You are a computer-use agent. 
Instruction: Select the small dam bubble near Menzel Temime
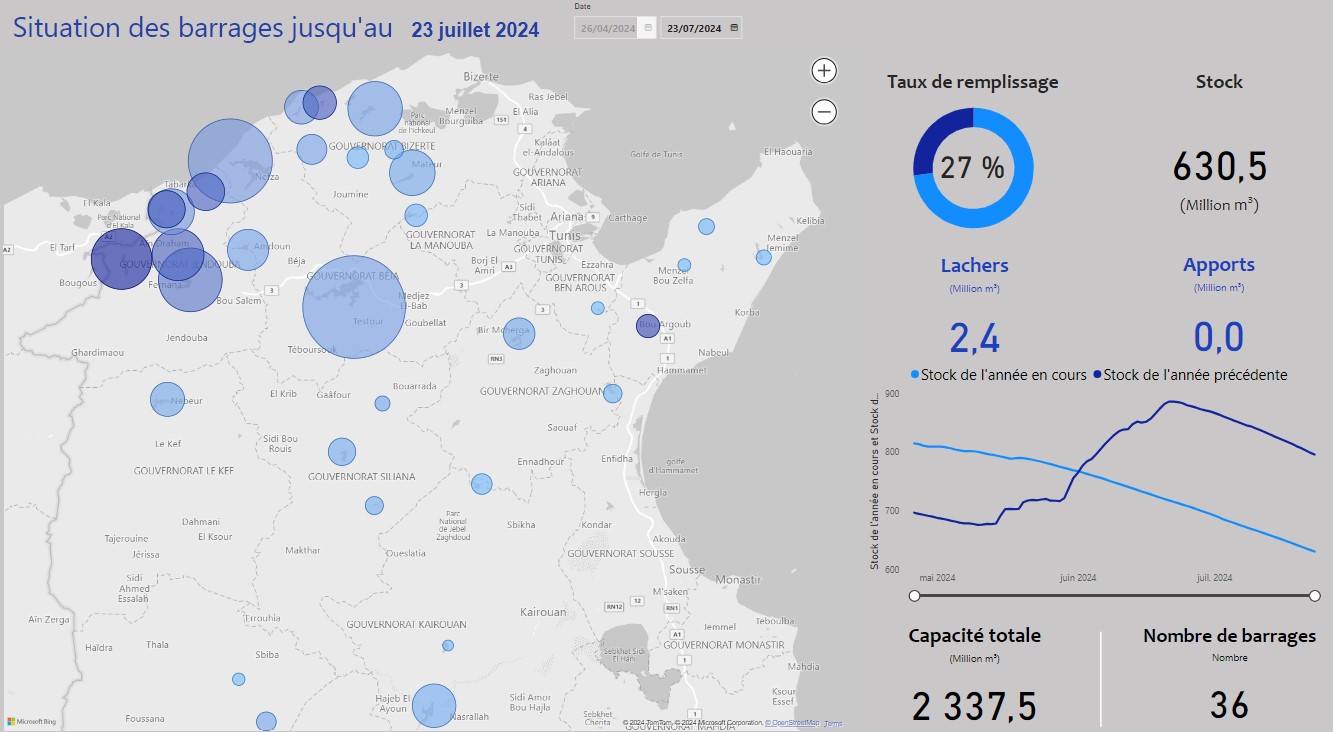click(764, 257)
